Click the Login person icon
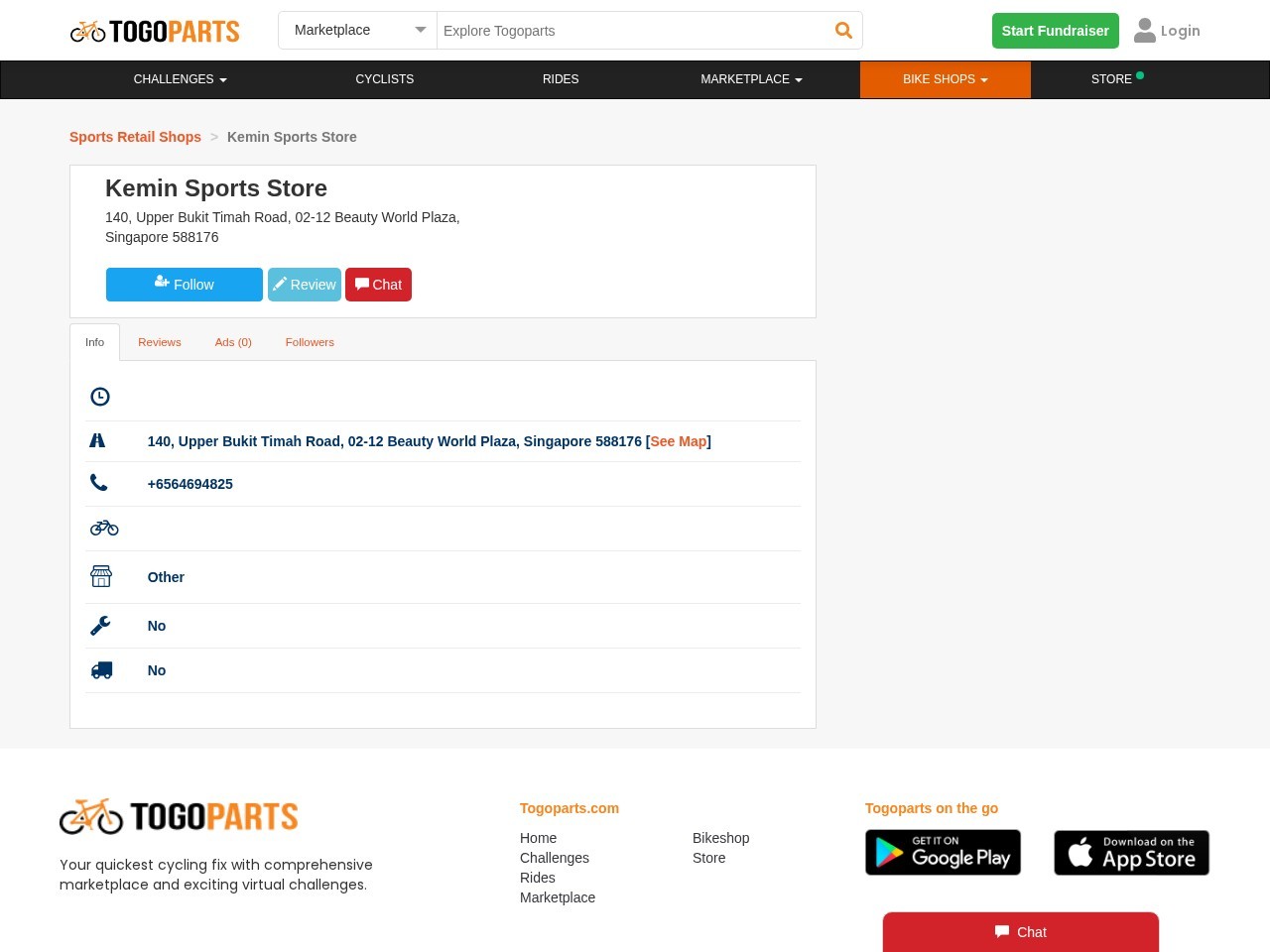 pos(1146,30)
